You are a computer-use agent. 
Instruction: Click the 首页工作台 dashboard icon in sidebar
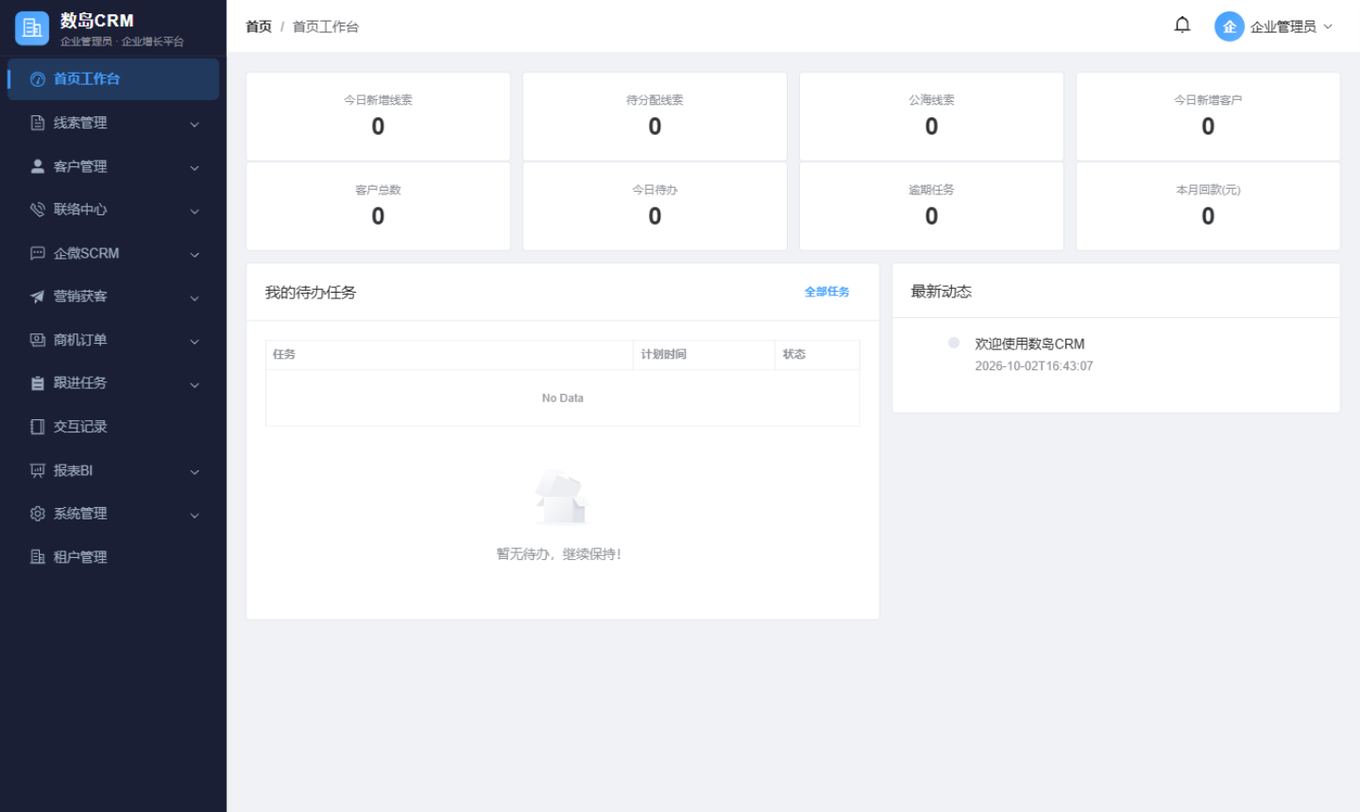[38, 79]
